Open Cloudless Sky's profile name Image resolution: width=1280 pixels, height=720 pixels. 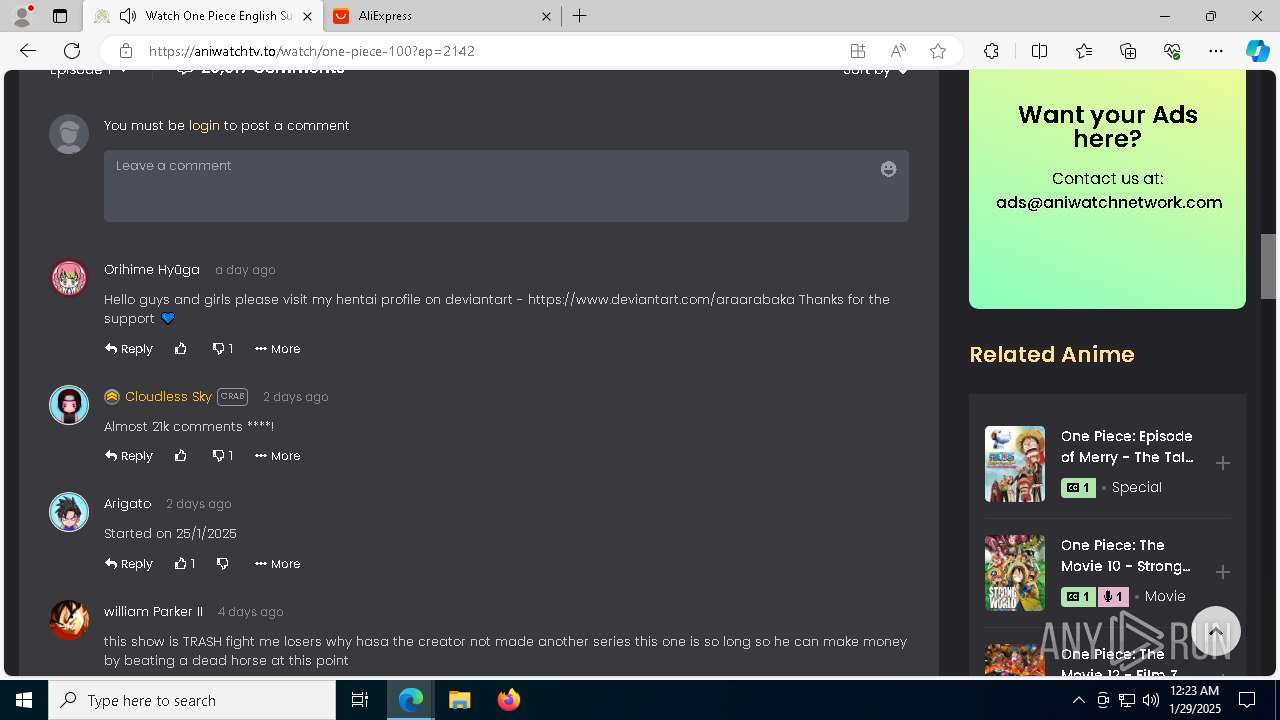(x=168, y=397)
